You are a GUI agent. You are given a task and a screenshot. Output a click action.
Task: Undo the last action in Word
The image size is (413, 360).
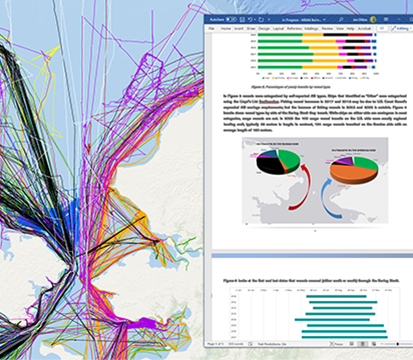(x=250, y=20)
